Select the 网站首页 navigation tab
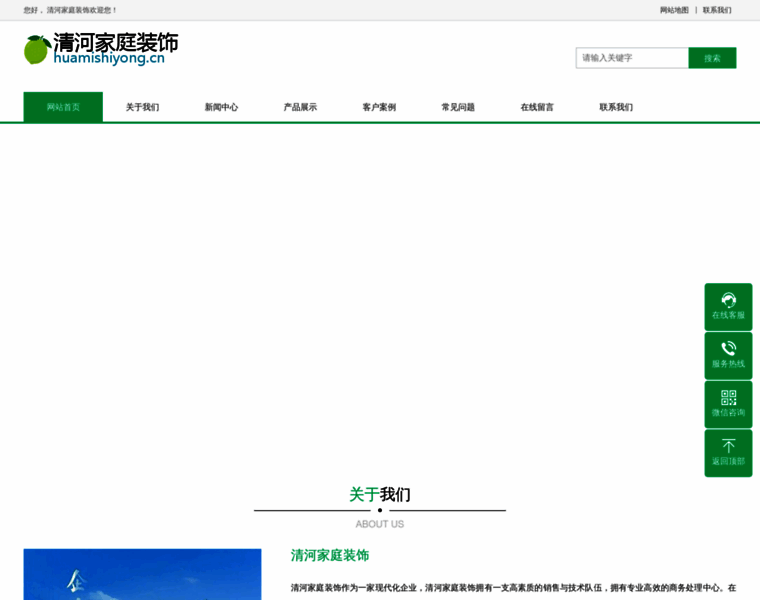The height and width of the screenshot is (600, 760). pos(63,107)
